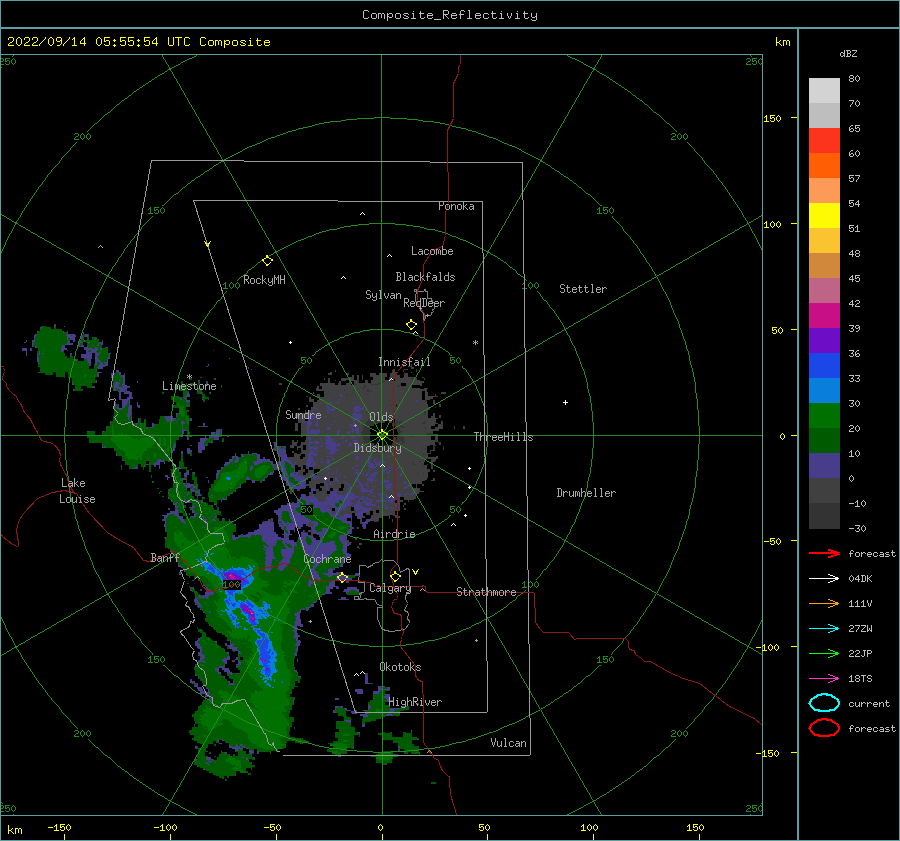Screen dimensions: 900x841
Task: Click the magenta high-reflectivity core east of Banff
Action: pyautogui.click(x=233, y=575)
